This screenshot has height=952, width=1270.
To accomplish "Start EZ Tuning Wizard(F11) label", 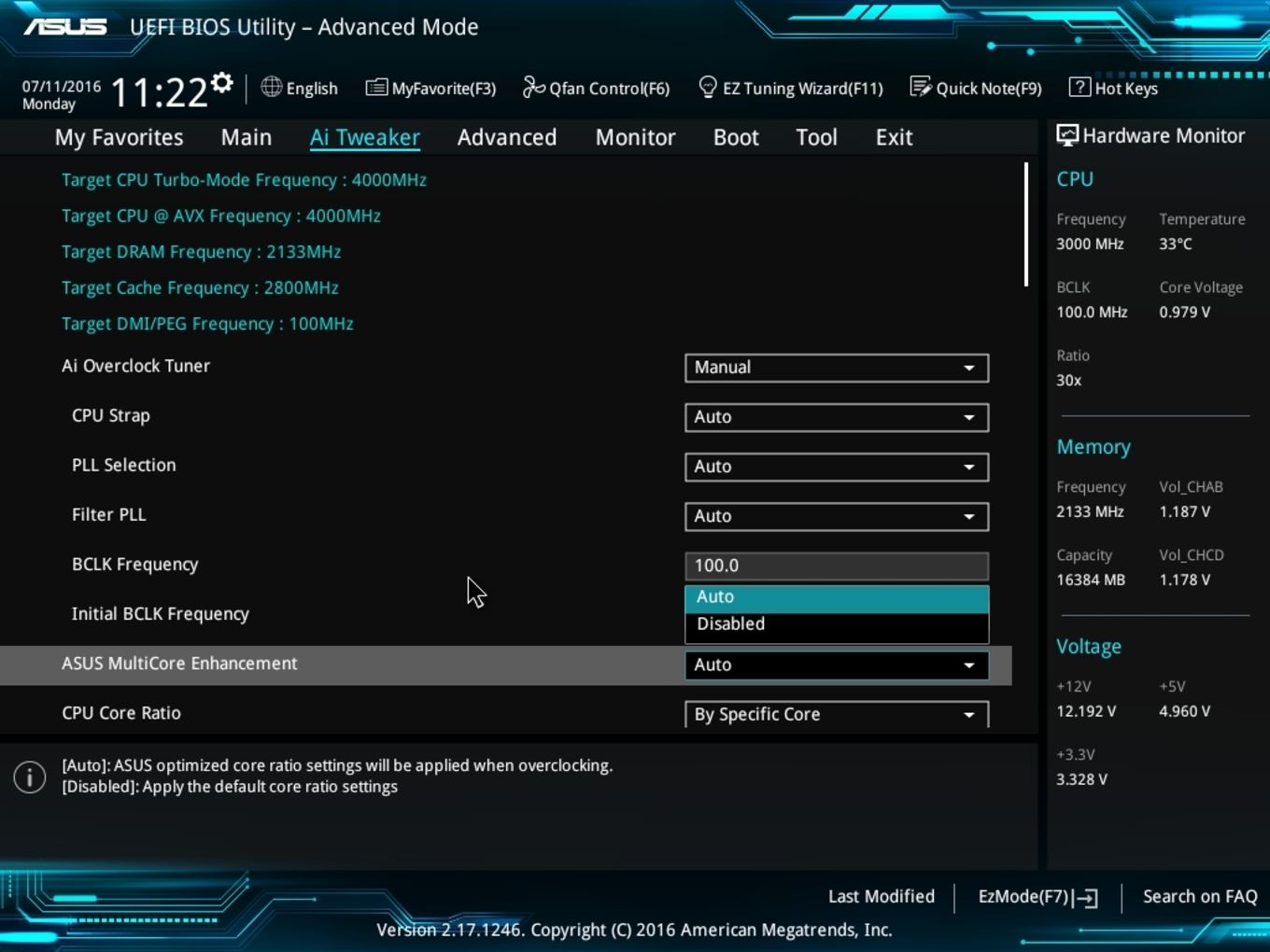I will [x=802, y=89].
